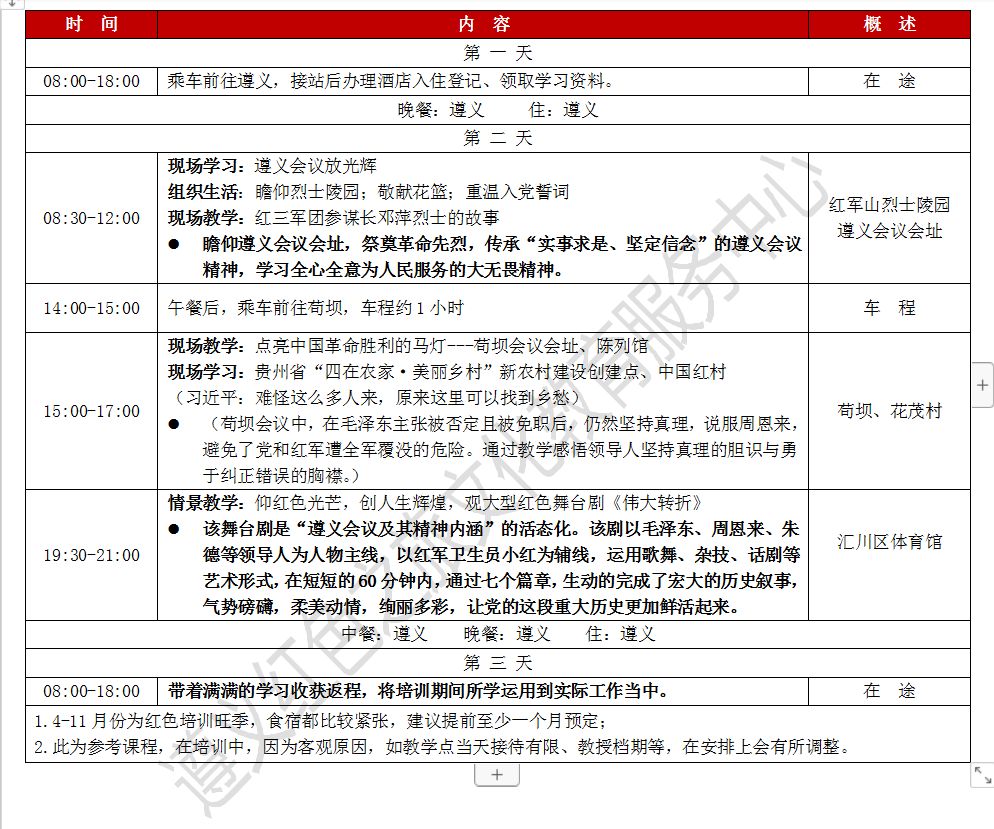
Task: Click the add-row plus button below the table
Action: pyautogui.click(x=497, y=774)
